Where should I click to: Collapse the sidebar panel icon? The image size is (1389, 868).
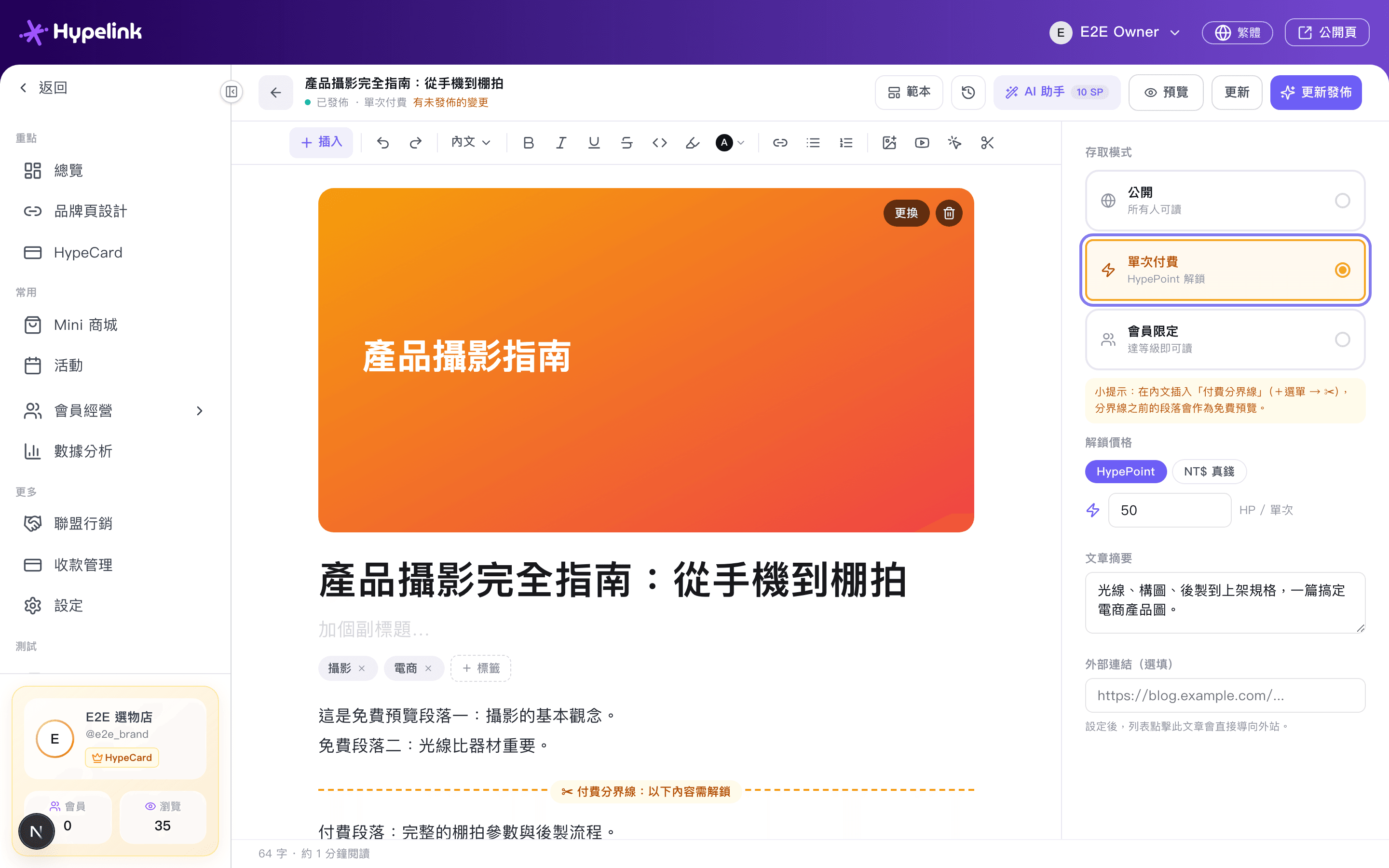pyautogui.click(x=231, y=92)
